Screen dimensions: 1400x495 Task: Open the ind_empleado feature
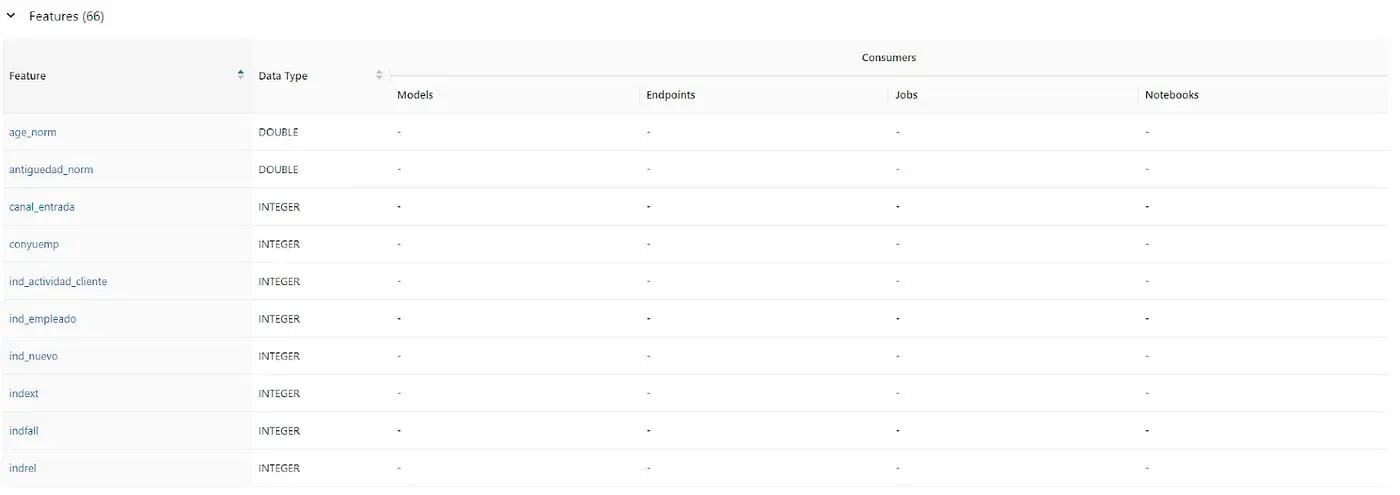(42, 319)
